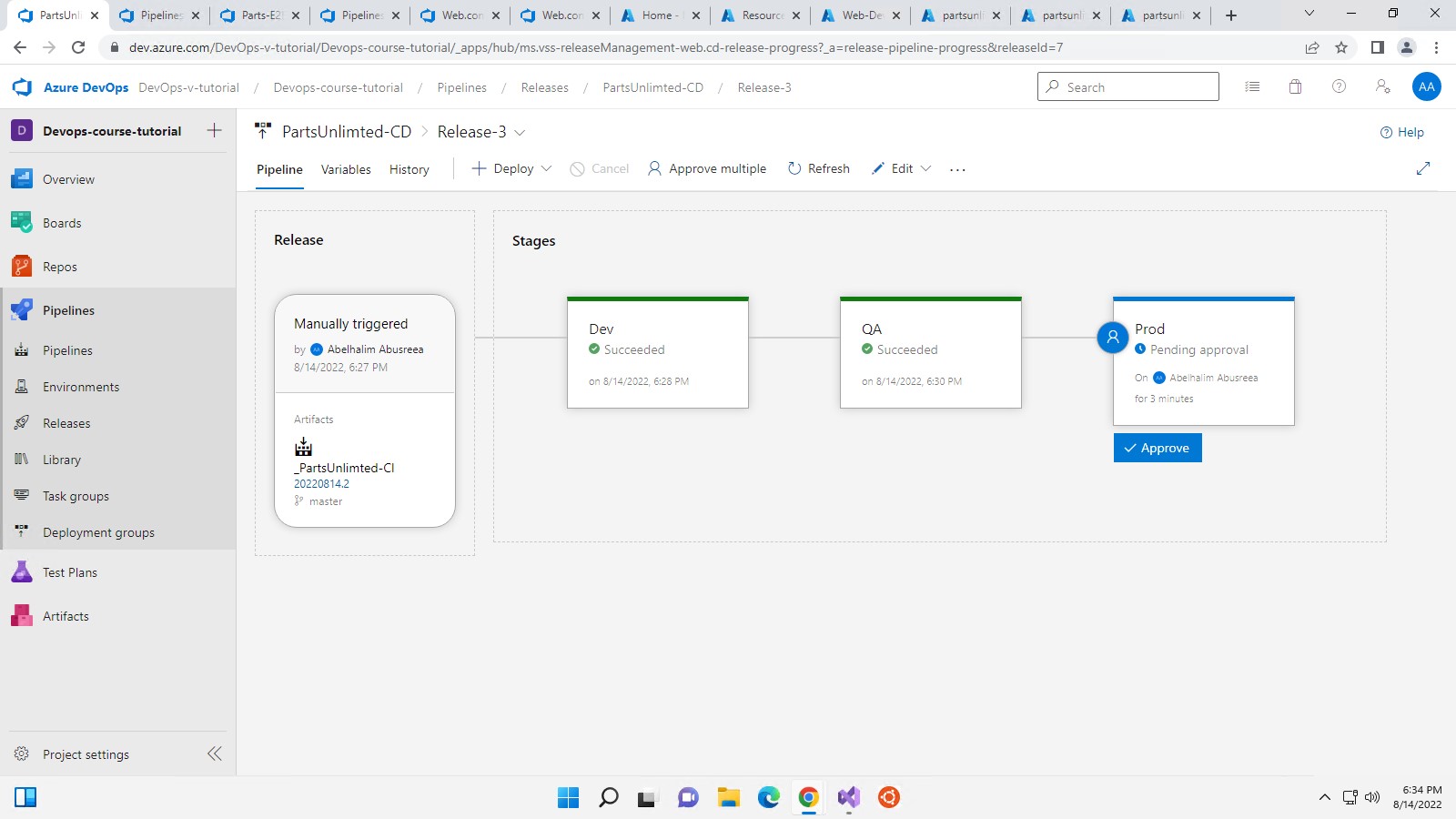Viewport: 1456px width, 819px height.
Task: Open the Dev stage card
Action: (x=657, y=352)
